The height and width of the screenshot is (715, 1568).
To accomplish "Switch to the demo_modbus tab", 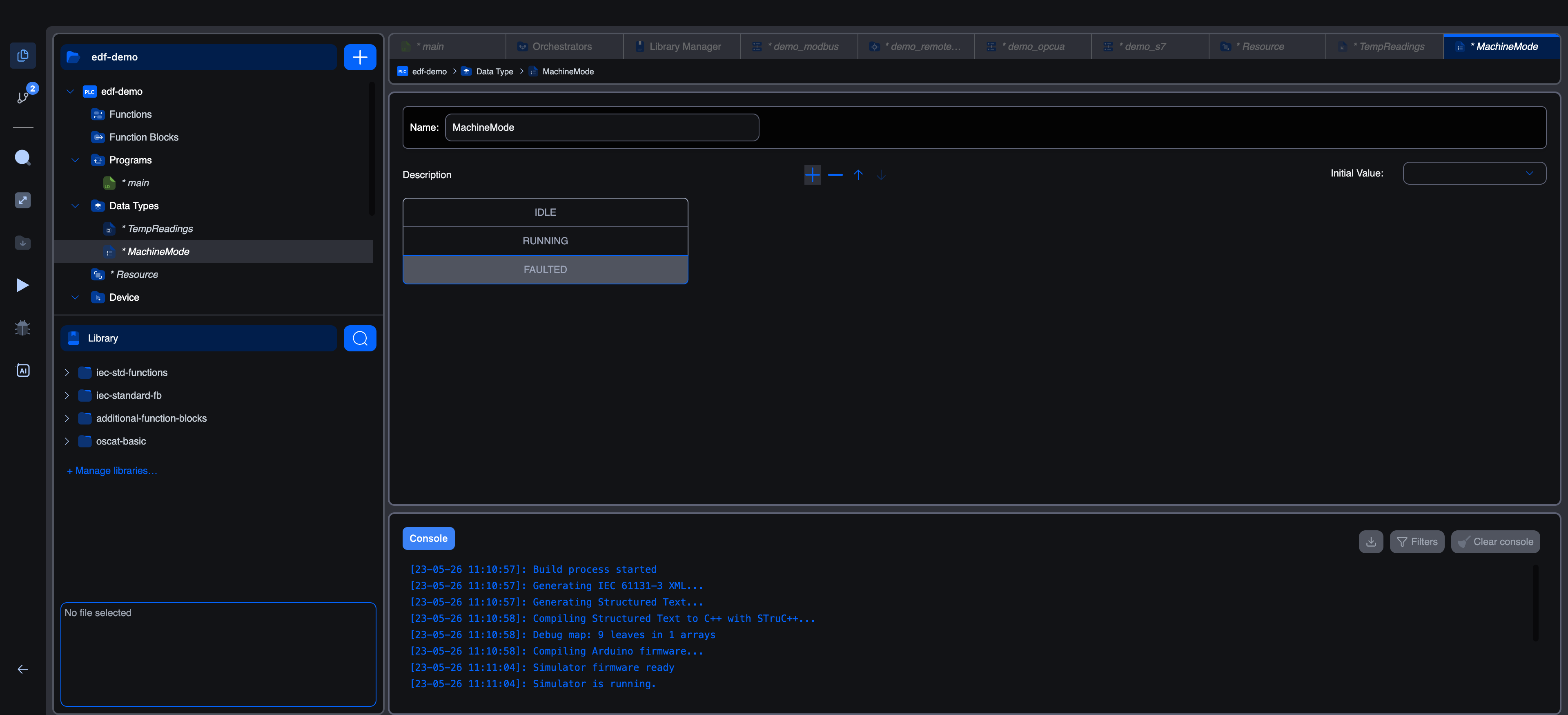I will click(x=799, y=46).
